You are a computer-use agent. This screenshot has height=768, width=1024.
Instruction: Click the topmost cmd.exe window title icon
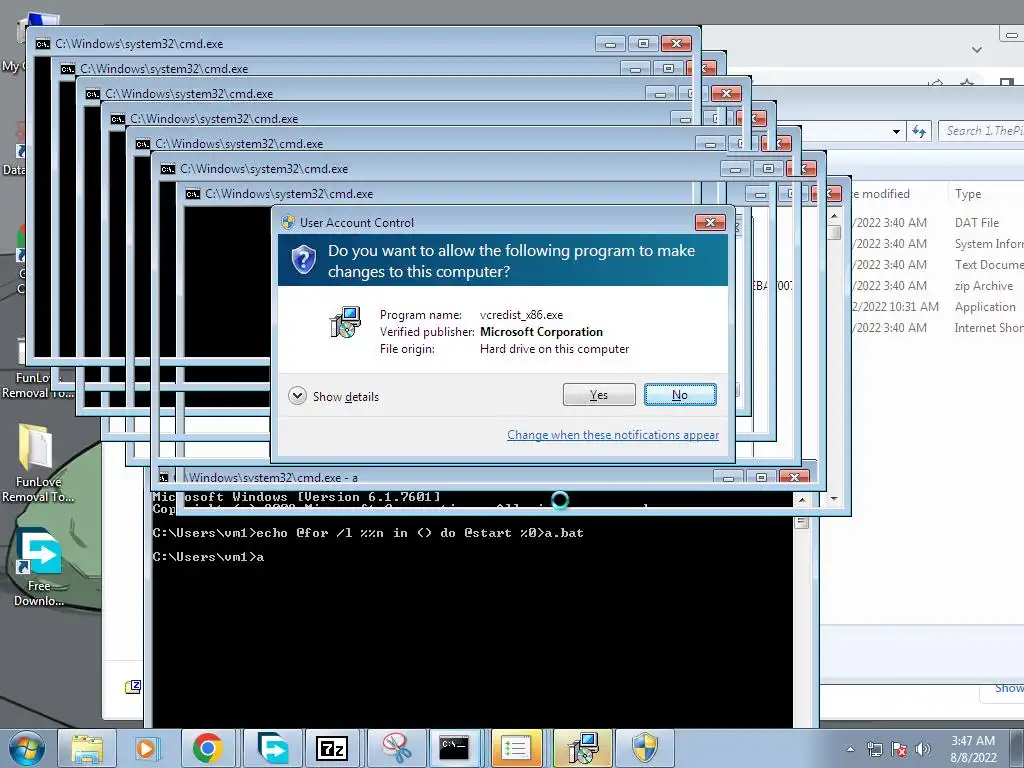42,44
